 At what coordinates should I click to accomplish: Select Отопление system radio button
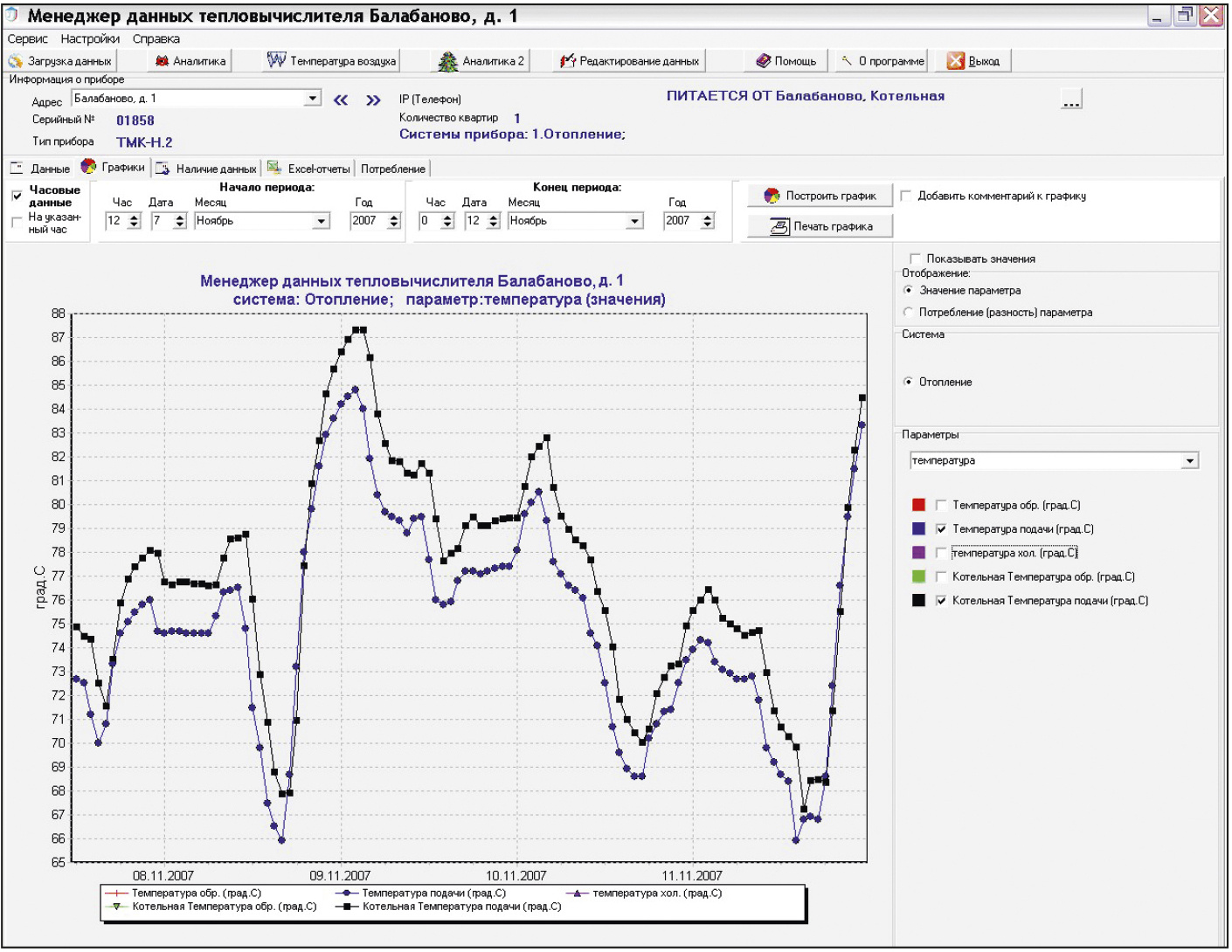[909, 382]
